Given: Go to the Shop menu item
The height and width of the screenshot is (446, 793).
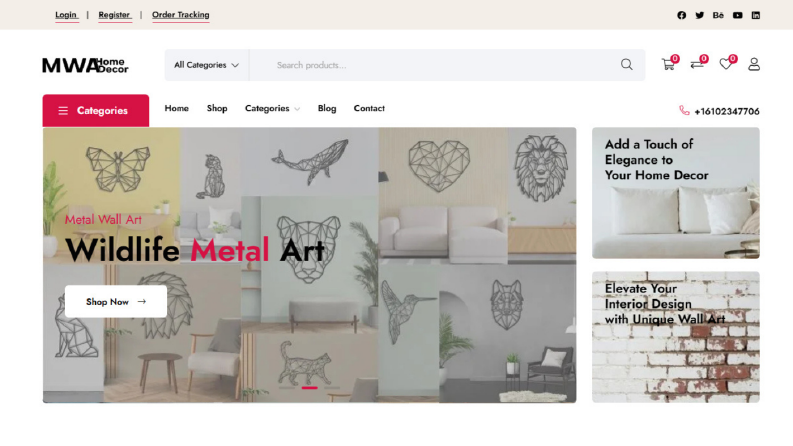Looking at the screenshot, I should pos(217,108).
